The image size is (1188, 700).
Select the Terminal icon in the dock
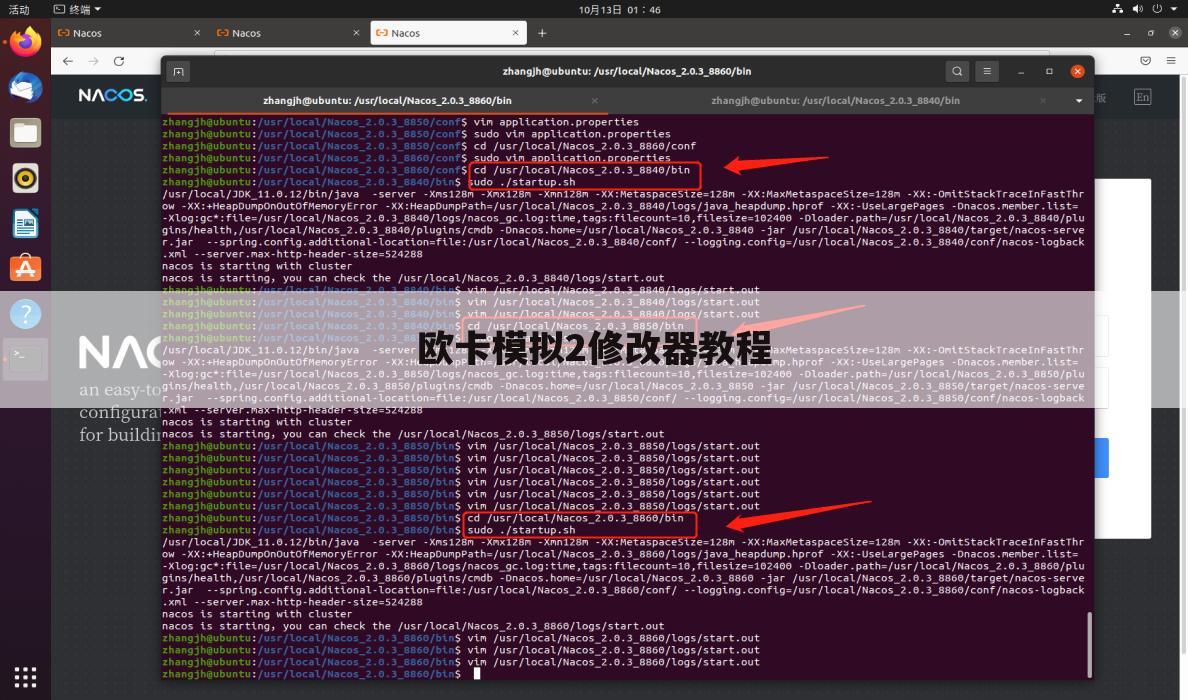click(x=25, y=358)
